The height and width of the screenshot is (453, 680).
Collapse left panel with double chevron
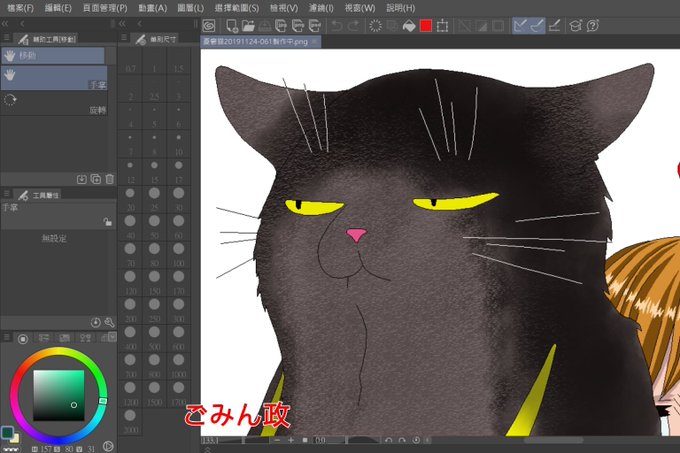point(5,24)
